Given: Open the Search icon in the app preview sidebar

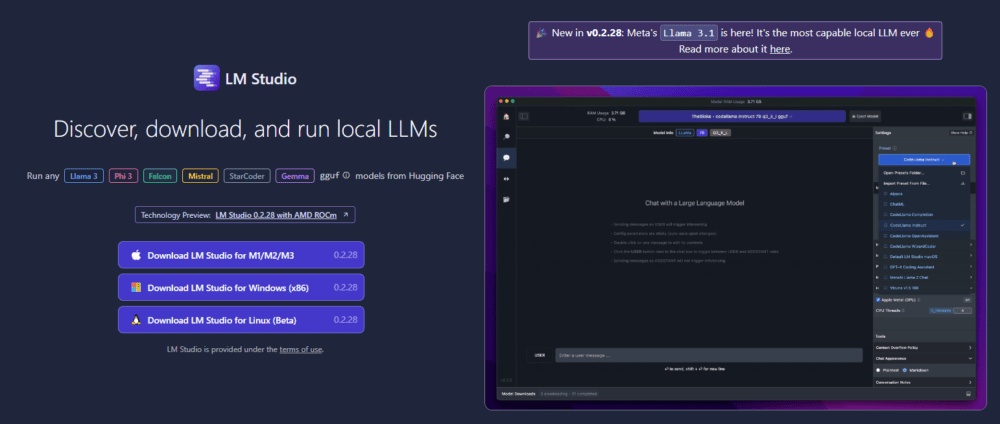Looking at the screenshot, I should [x=506, y=136].
